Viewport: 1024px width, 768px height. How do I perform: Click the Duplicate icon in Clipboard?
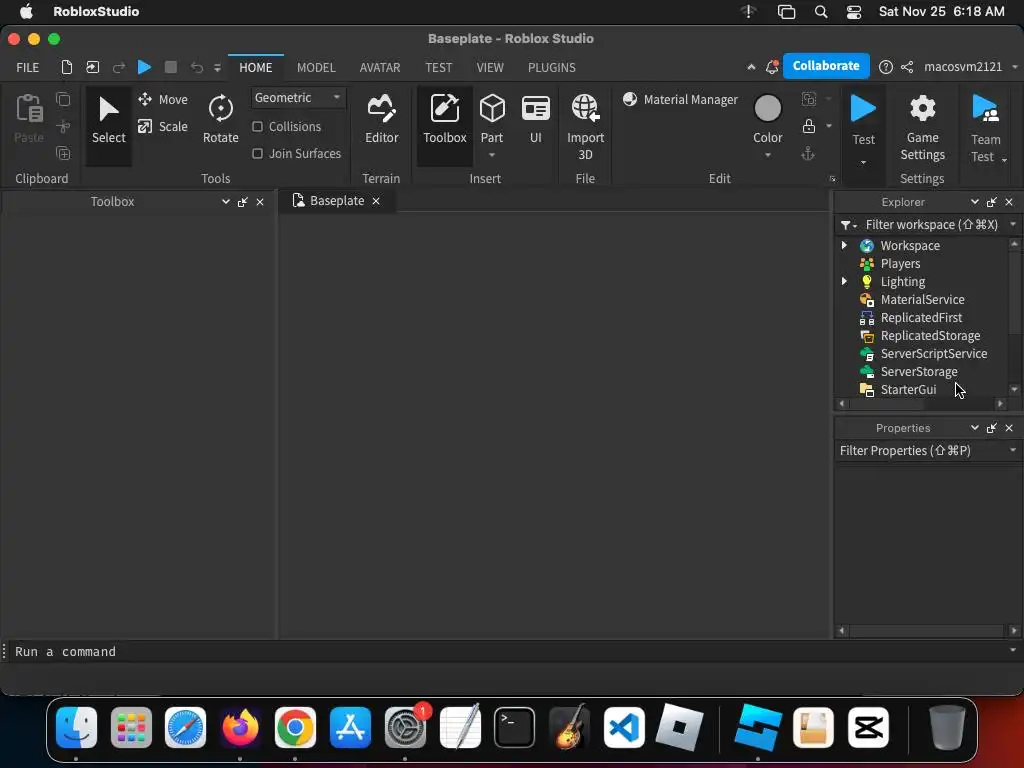click(x=63, y=153)
